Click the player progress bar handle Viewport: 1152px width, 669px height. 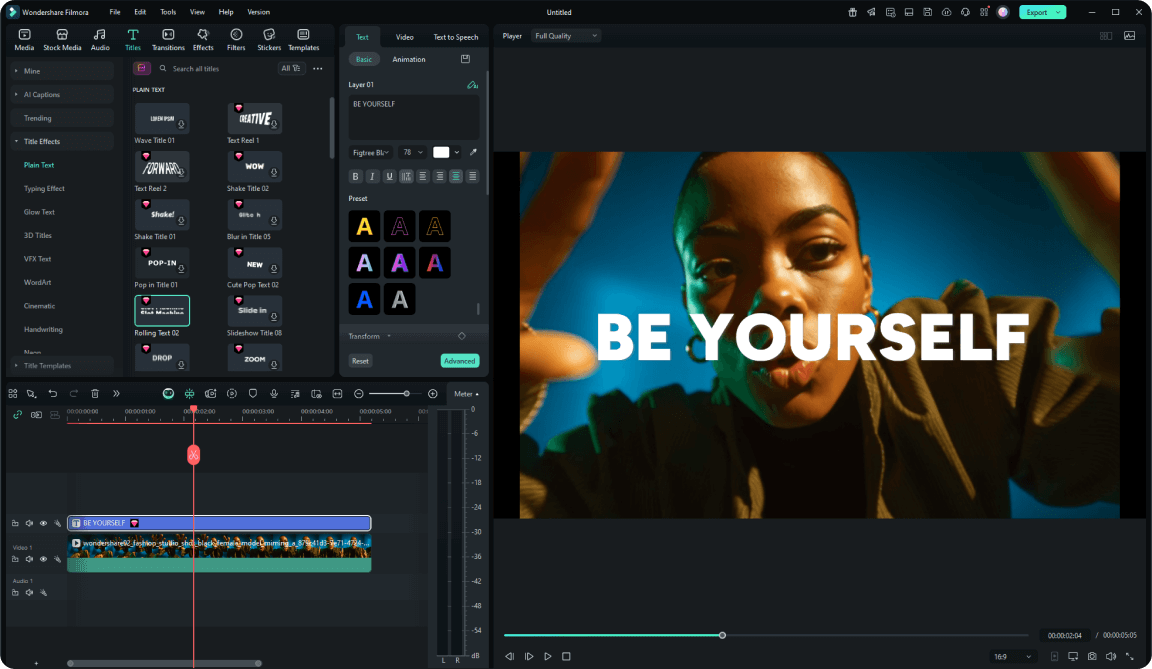(x=722, y=635)
